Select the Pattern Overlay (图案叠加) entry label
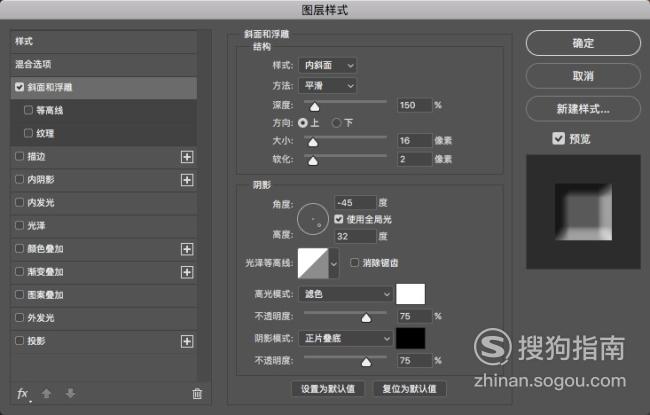 [x=46, y=295]
